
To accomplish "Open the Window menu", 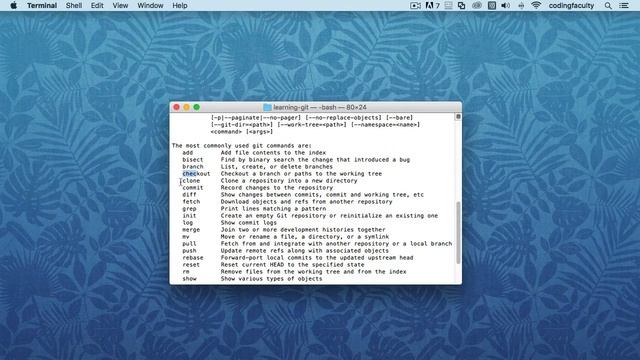I will point(150,5).
